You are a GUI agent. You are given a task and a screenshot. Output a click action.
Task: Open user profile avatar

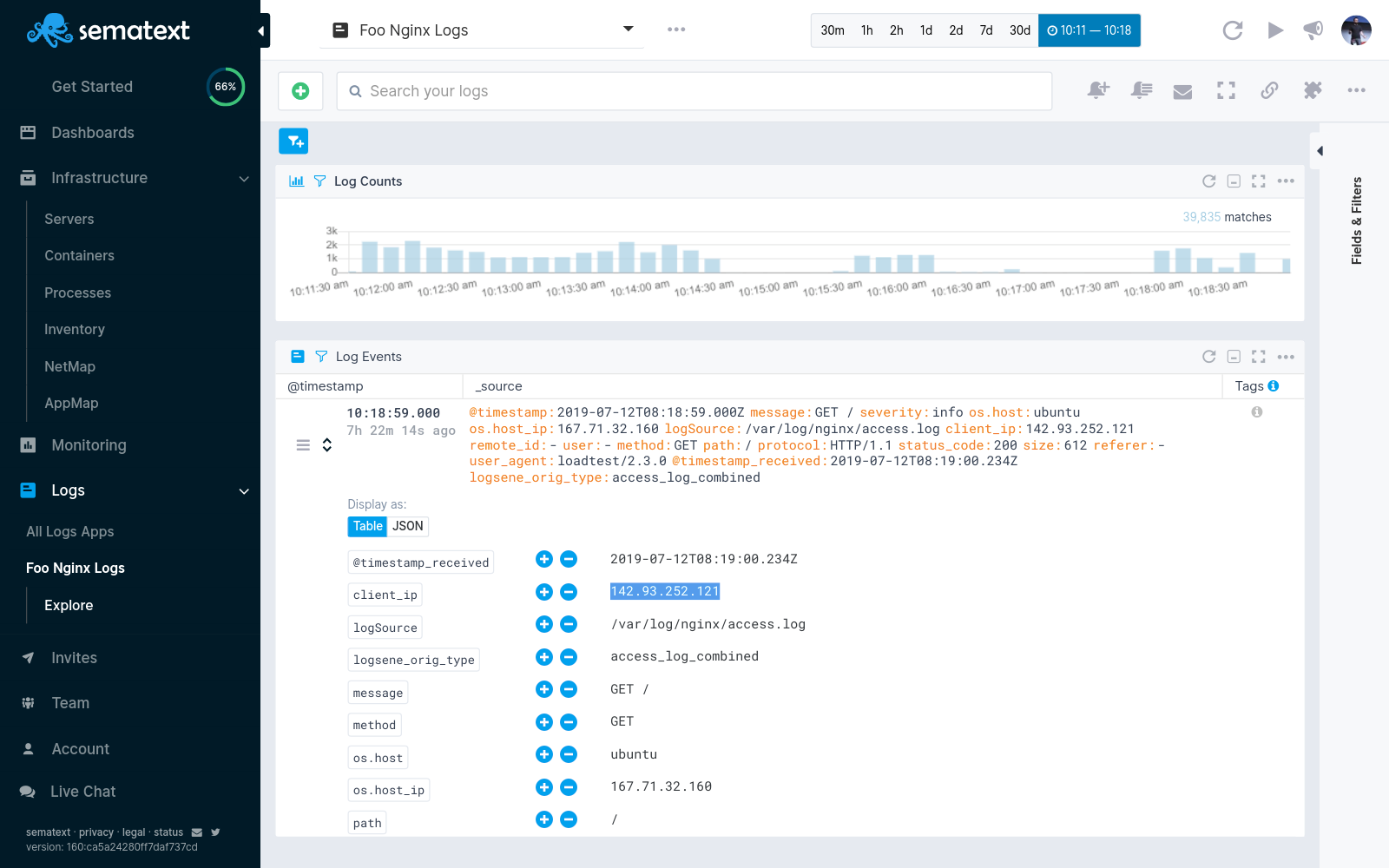click(x=1356, y=30)
